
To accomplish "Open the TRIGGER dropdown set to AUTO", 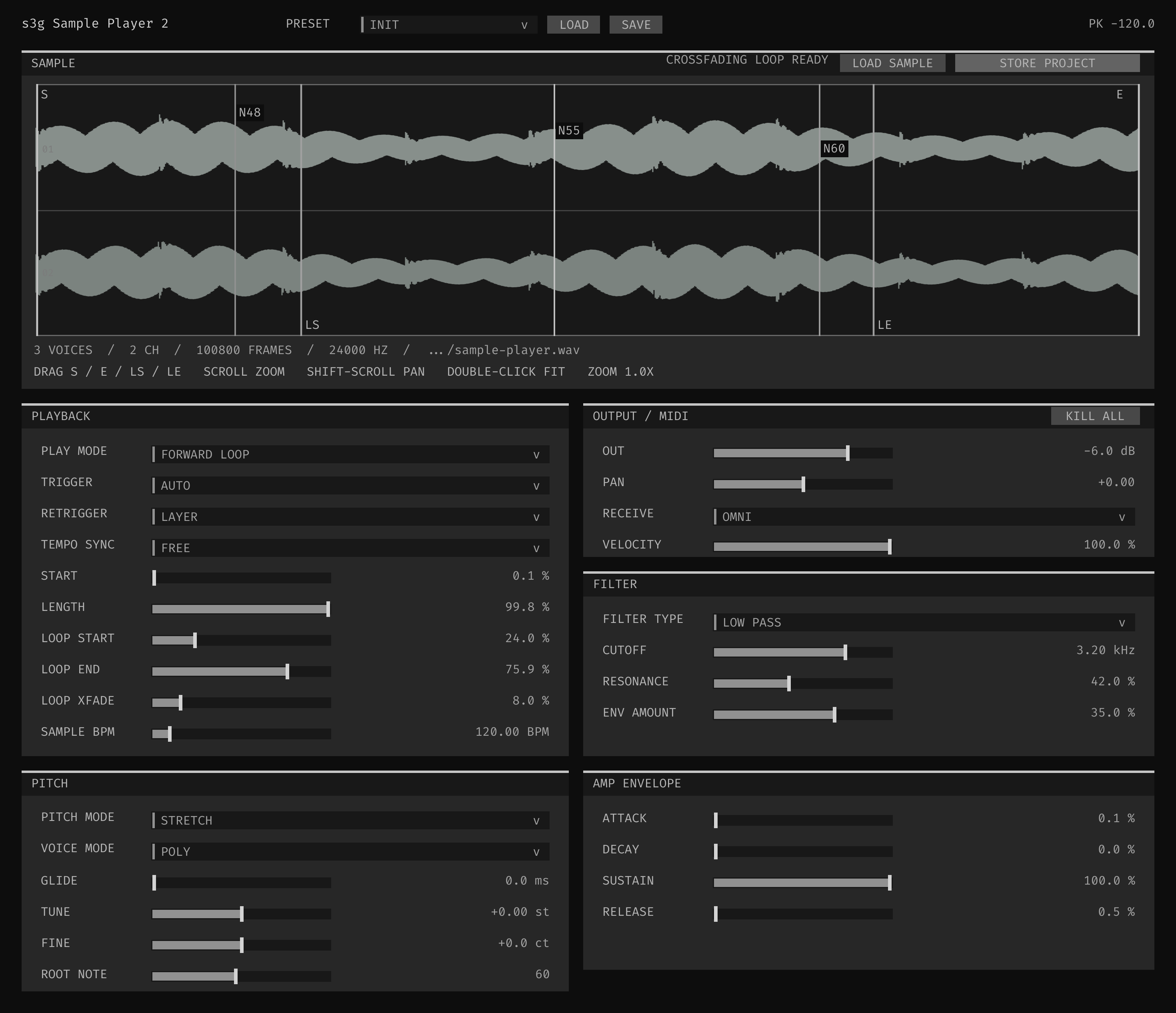I will tap(350, 485).
